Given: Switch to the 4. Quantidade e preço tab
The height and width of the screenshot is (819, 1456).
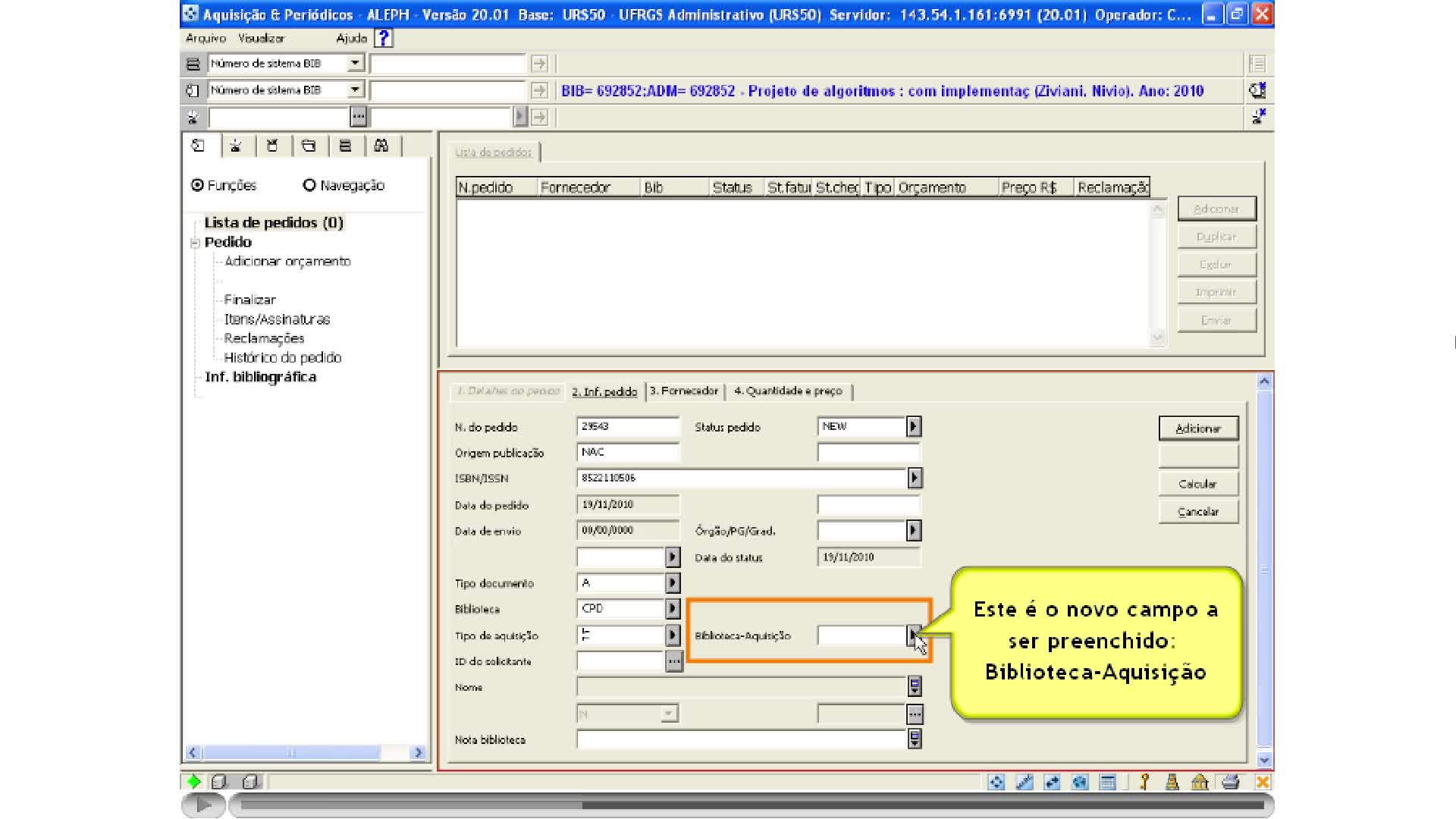Looking at the screenshot, I should pos(788,391).
